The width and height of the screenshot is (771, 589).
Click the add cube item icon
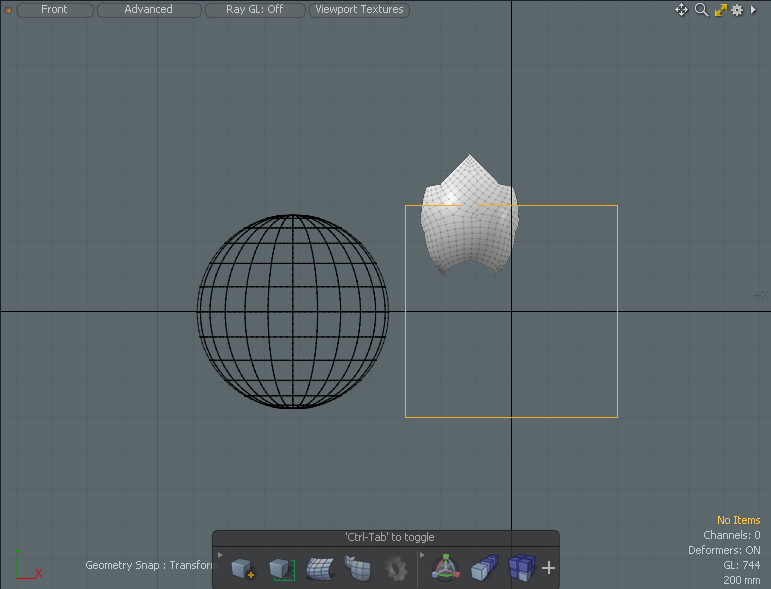(x=243, y=568)
